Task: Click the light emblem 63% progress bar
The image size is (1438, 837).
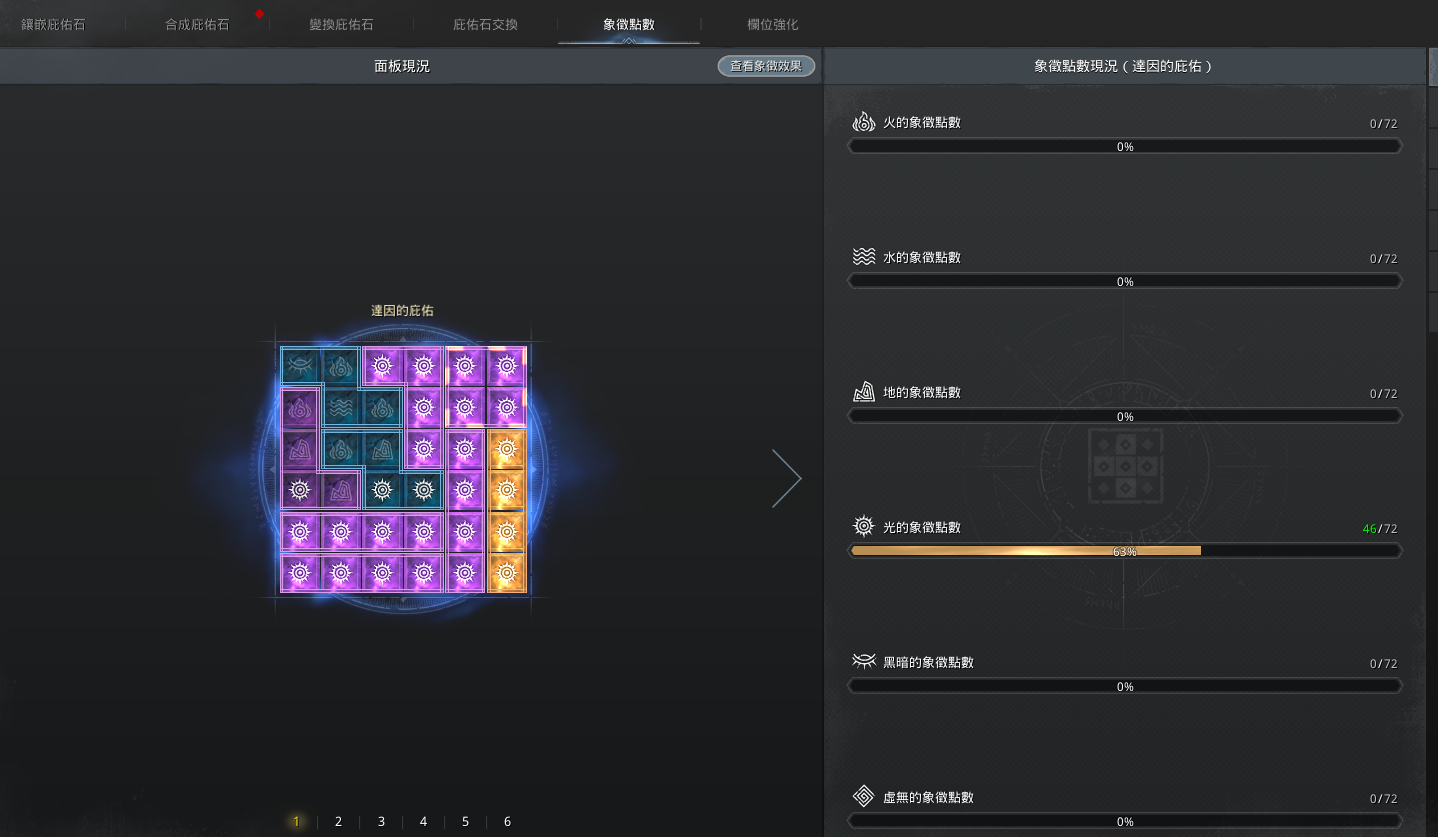Action: (x=1125, y=551)
